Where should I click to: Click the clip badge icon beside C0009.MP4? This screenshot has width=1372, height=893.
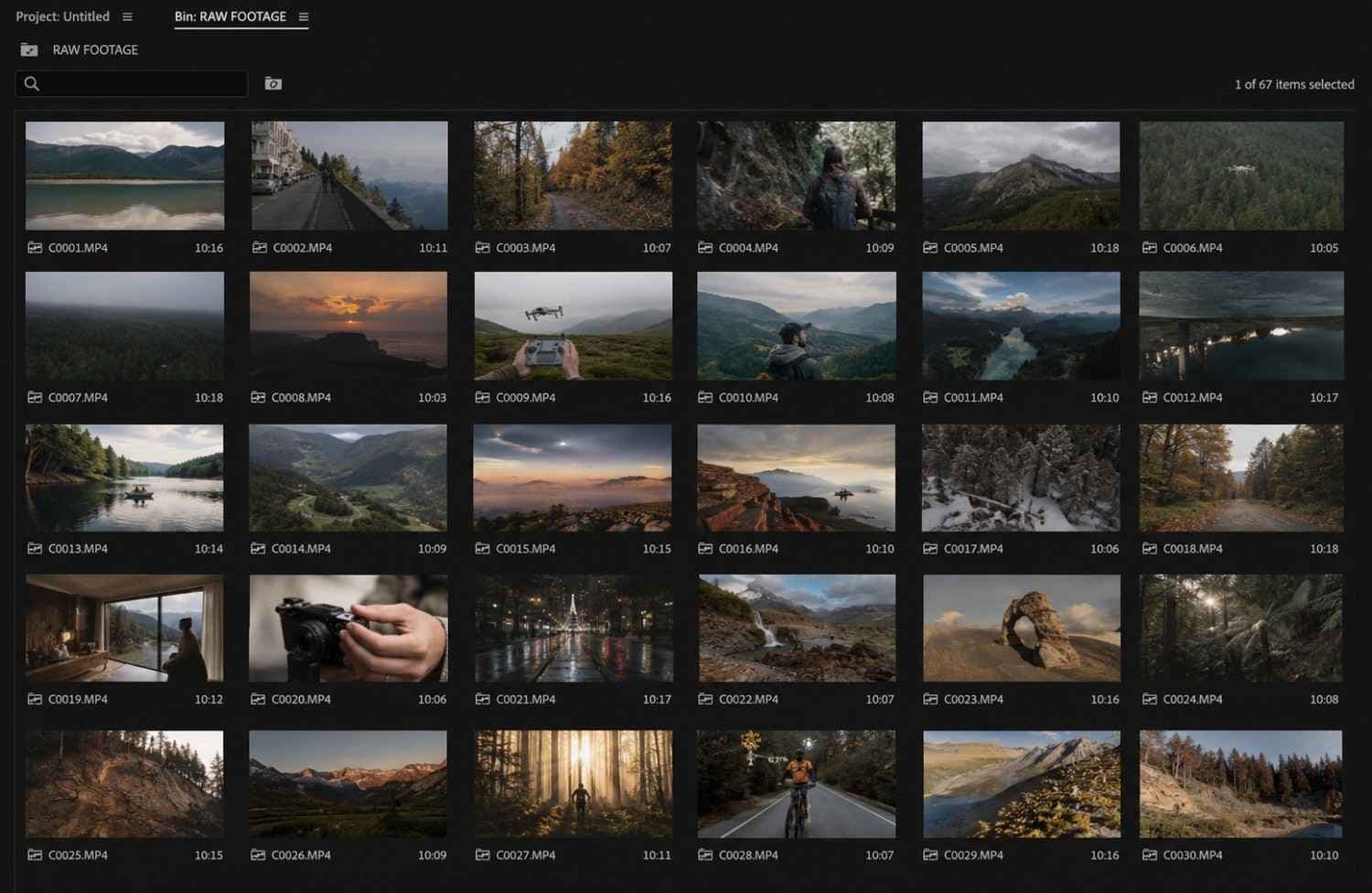(x=482, y=398)
